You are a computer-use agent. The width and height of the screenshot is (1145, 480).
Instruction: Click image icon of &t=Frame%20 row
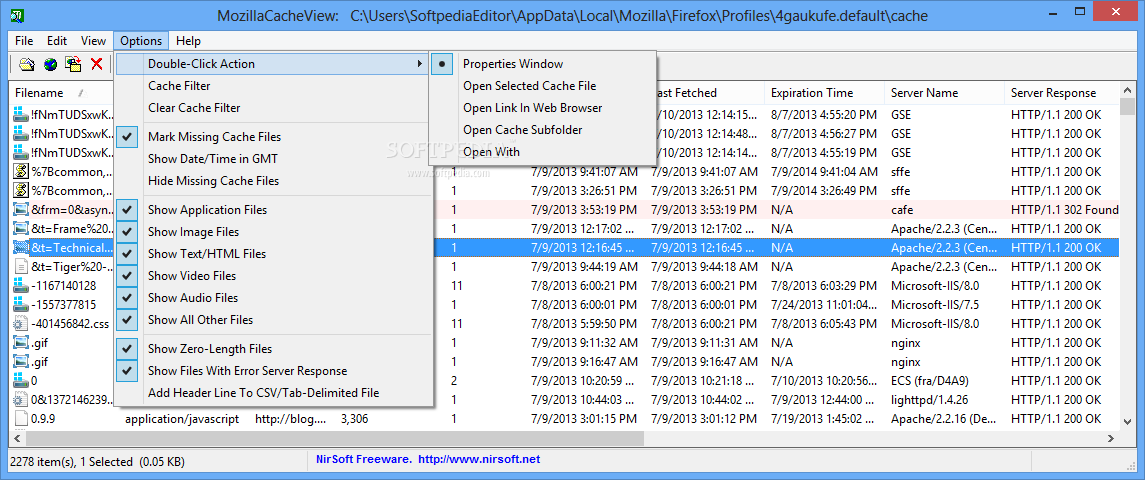21,229
